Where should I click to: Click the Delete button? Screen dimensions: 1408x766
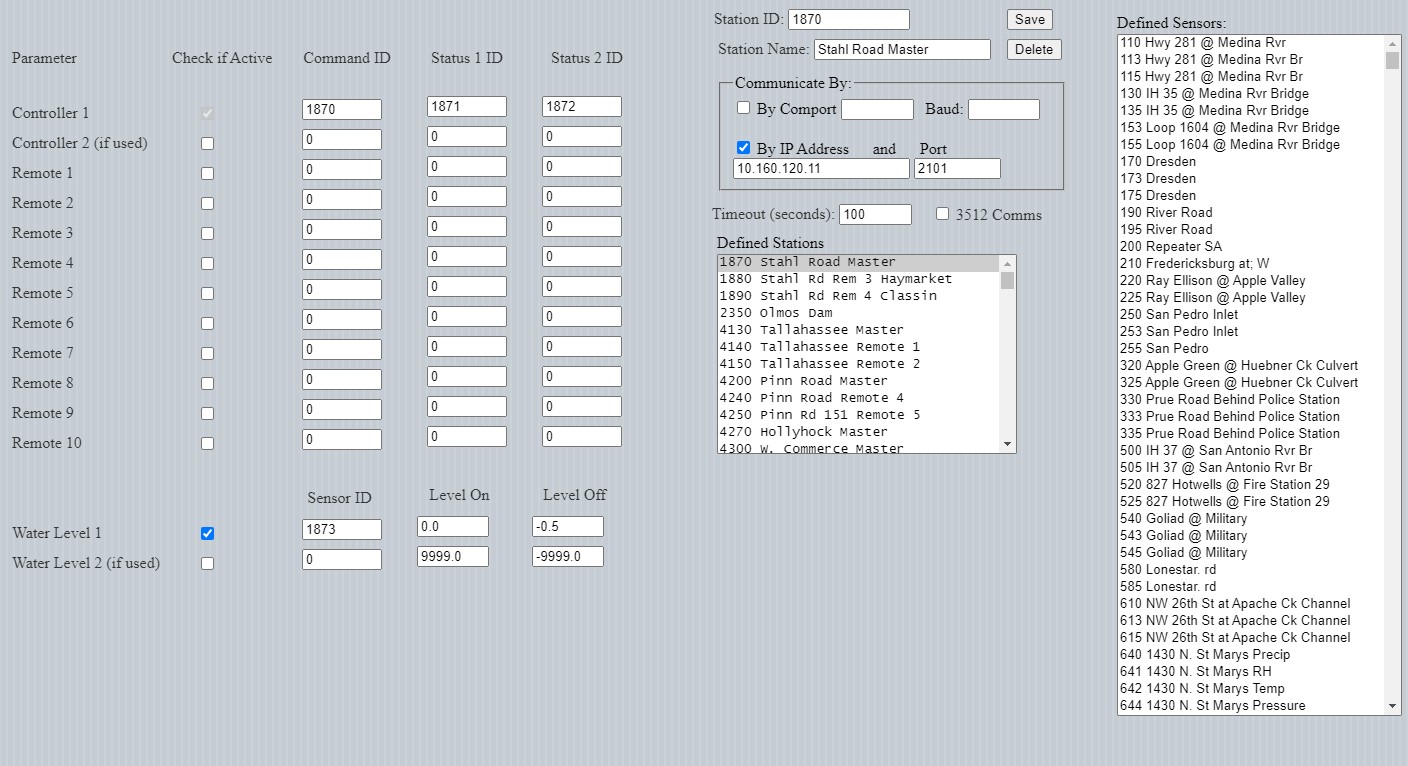click(x=1033, y=50)
